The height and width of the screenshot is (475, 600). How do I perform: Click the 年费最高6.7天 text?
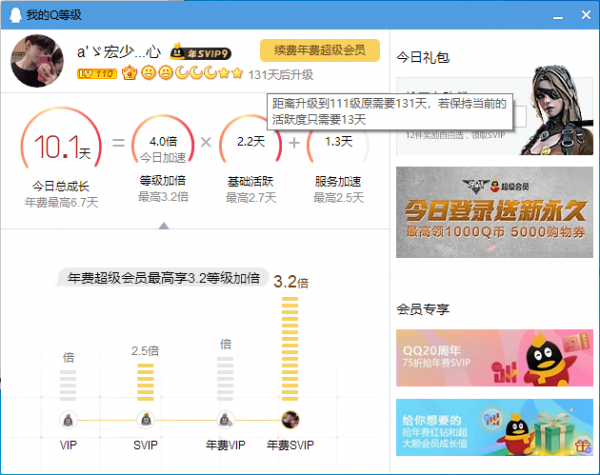coord(62,202)
